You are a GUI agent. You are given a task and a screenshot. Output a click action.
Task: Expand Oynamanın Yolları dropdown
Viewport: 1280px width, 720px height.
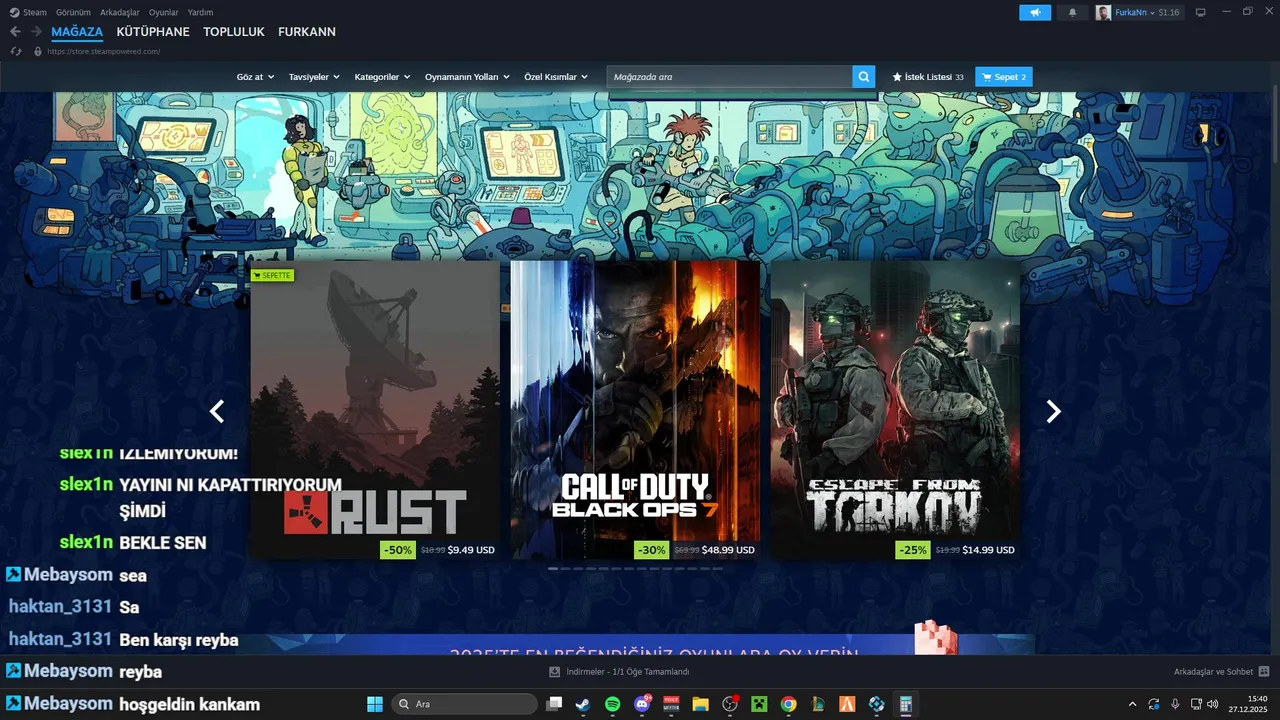tap(467, 77)
